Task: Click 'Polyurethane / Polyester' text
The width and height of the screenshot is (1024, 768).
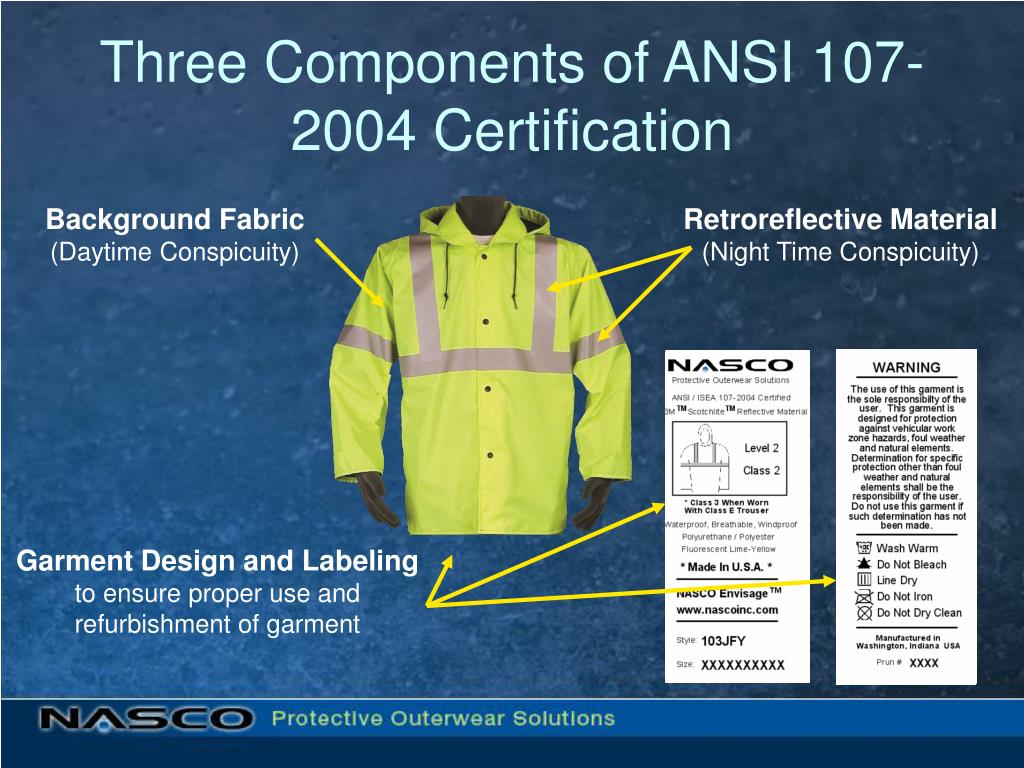Action: point(728,537)
